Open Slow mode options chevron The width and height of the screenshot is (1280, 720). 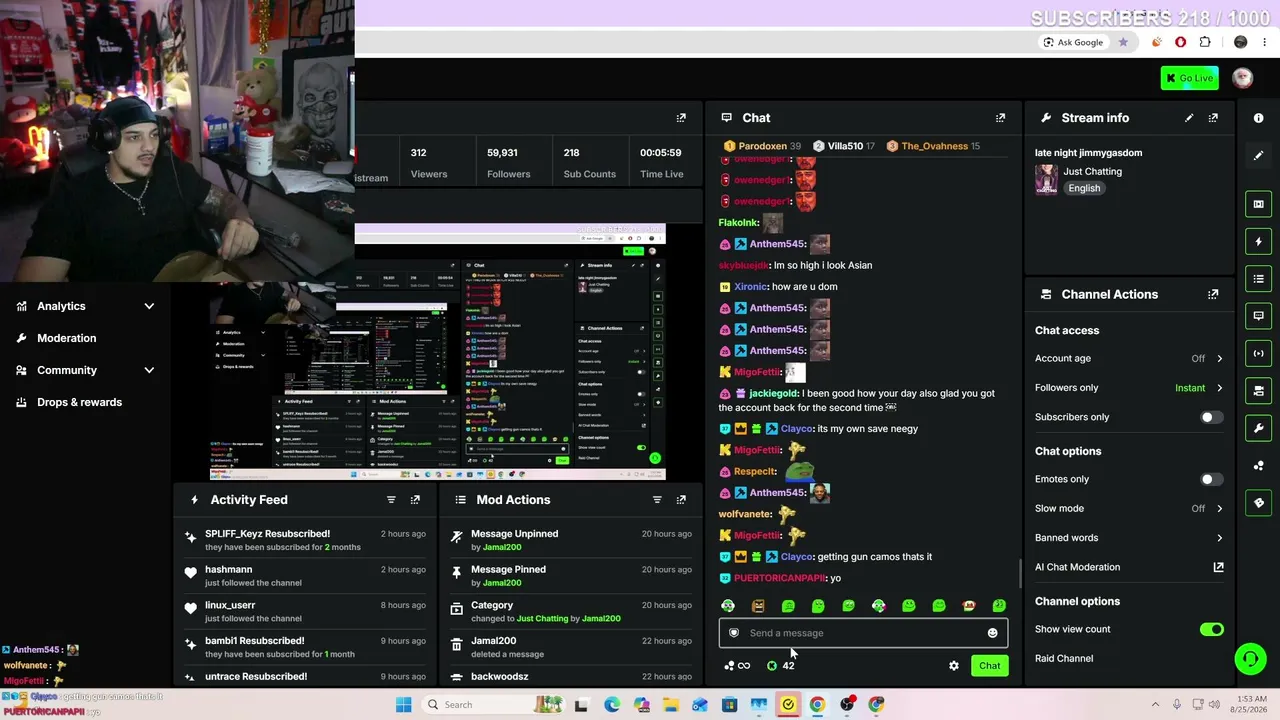(x=1219, y=508)
